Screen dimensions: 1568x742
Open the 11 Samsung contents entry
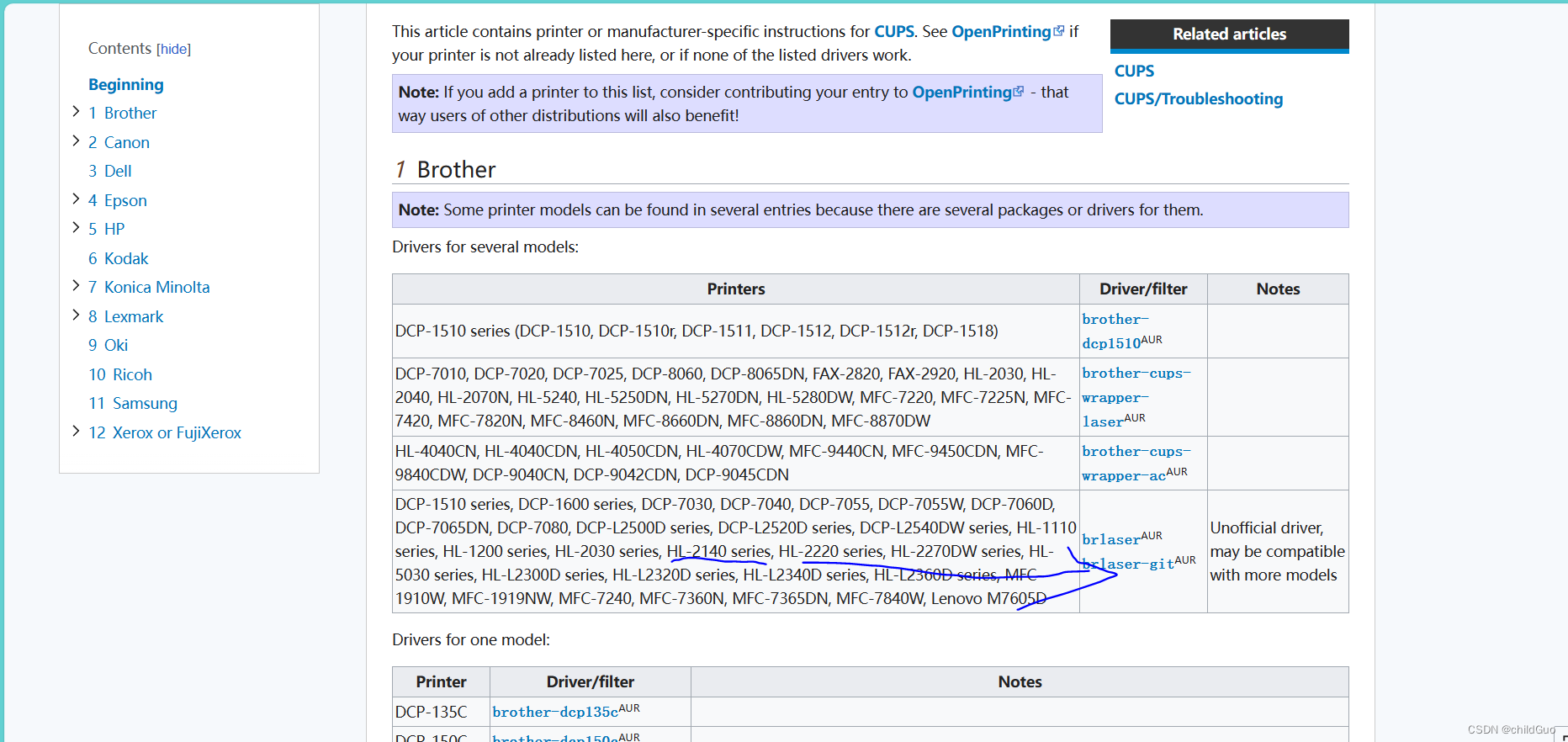coord(133,403)
